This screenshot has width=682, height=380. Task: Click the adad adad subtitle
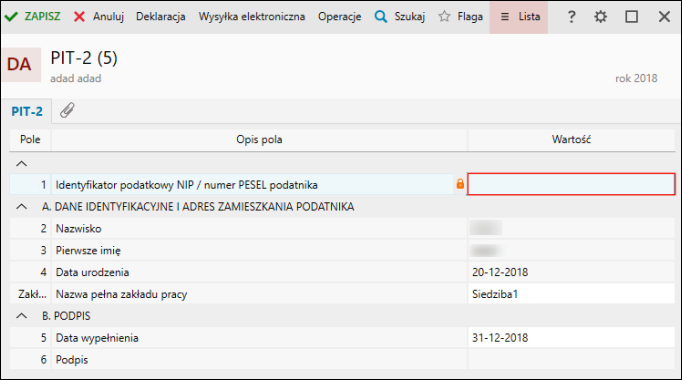76,78
